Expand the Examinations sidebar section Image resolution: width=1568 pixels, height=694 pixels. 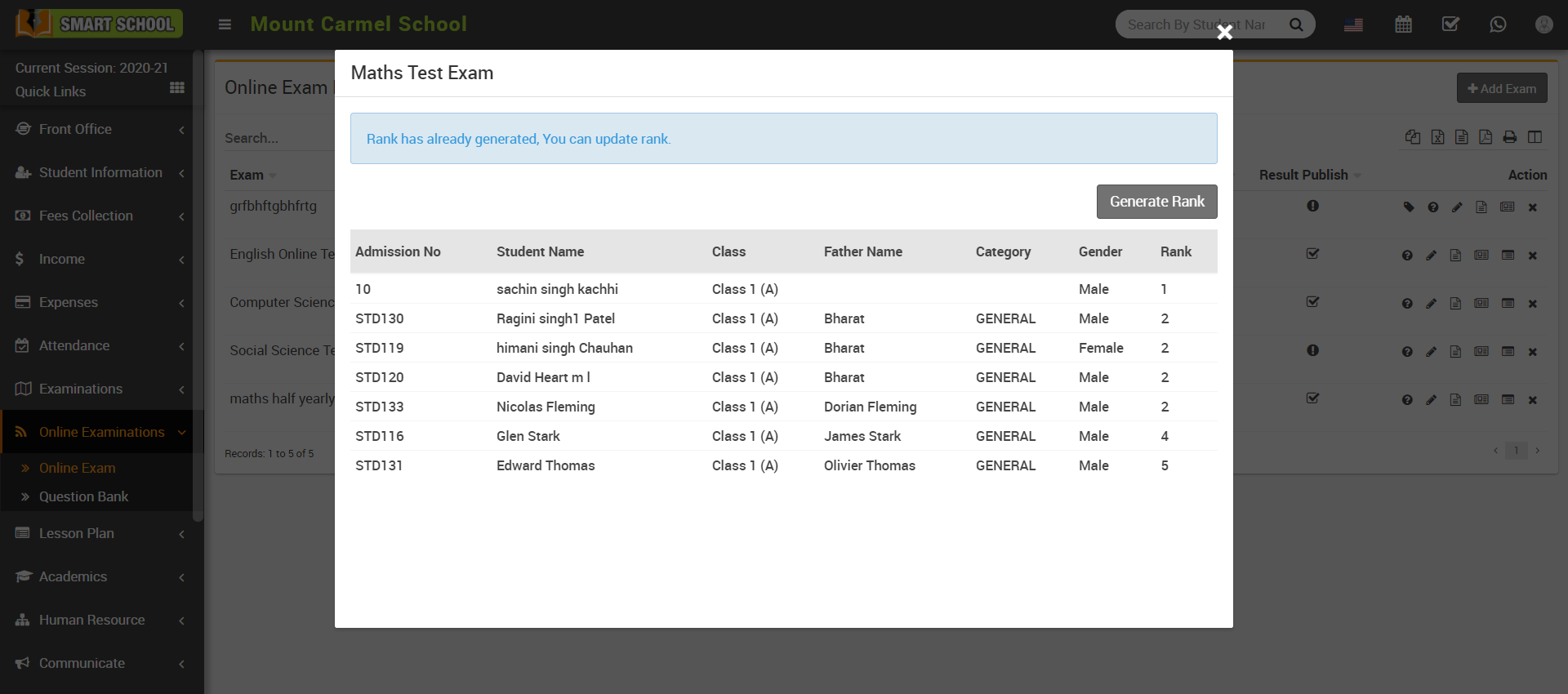96,389
